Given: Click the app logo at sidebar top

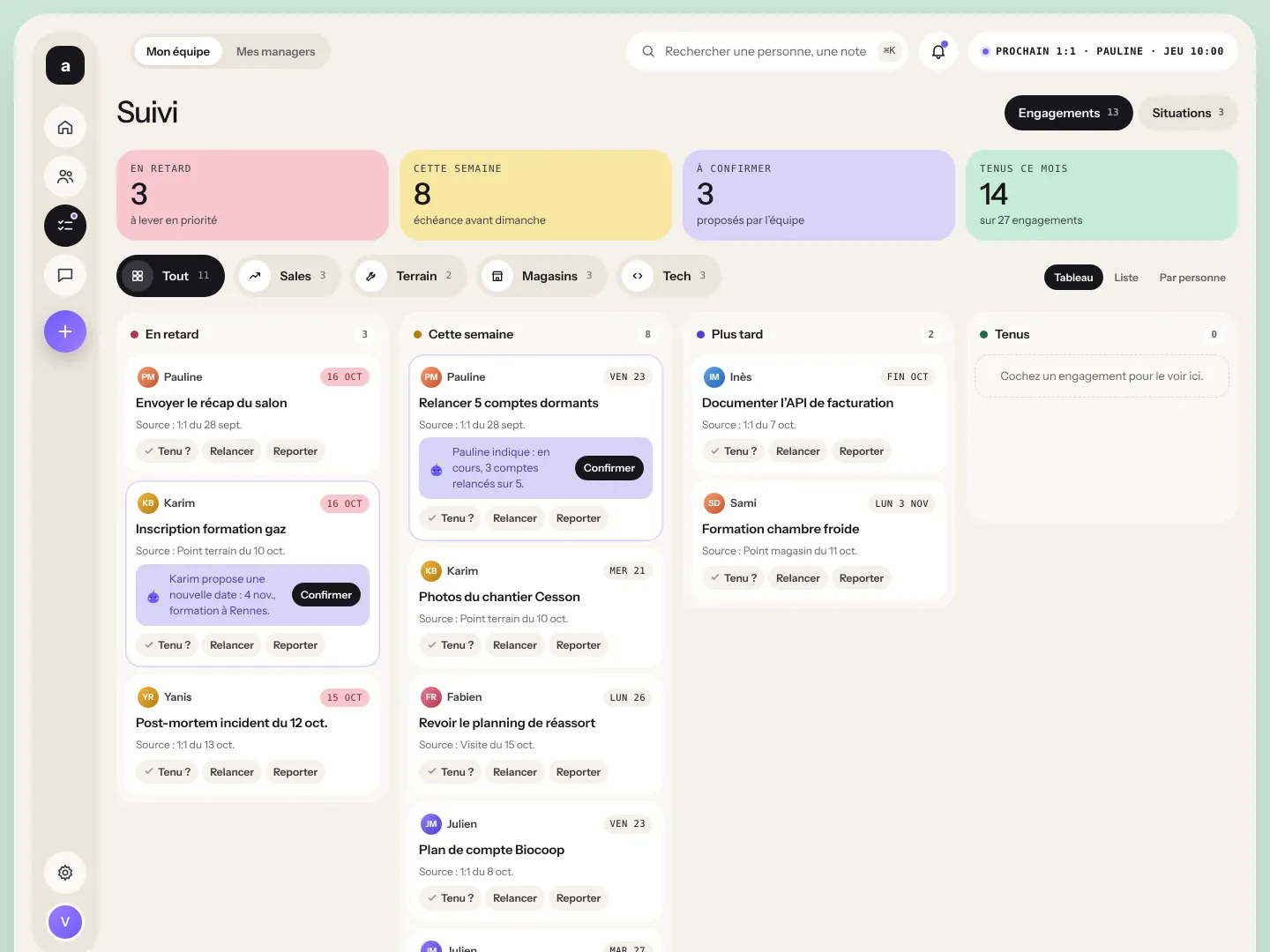Looking at the screenshot, I should 65,65.
